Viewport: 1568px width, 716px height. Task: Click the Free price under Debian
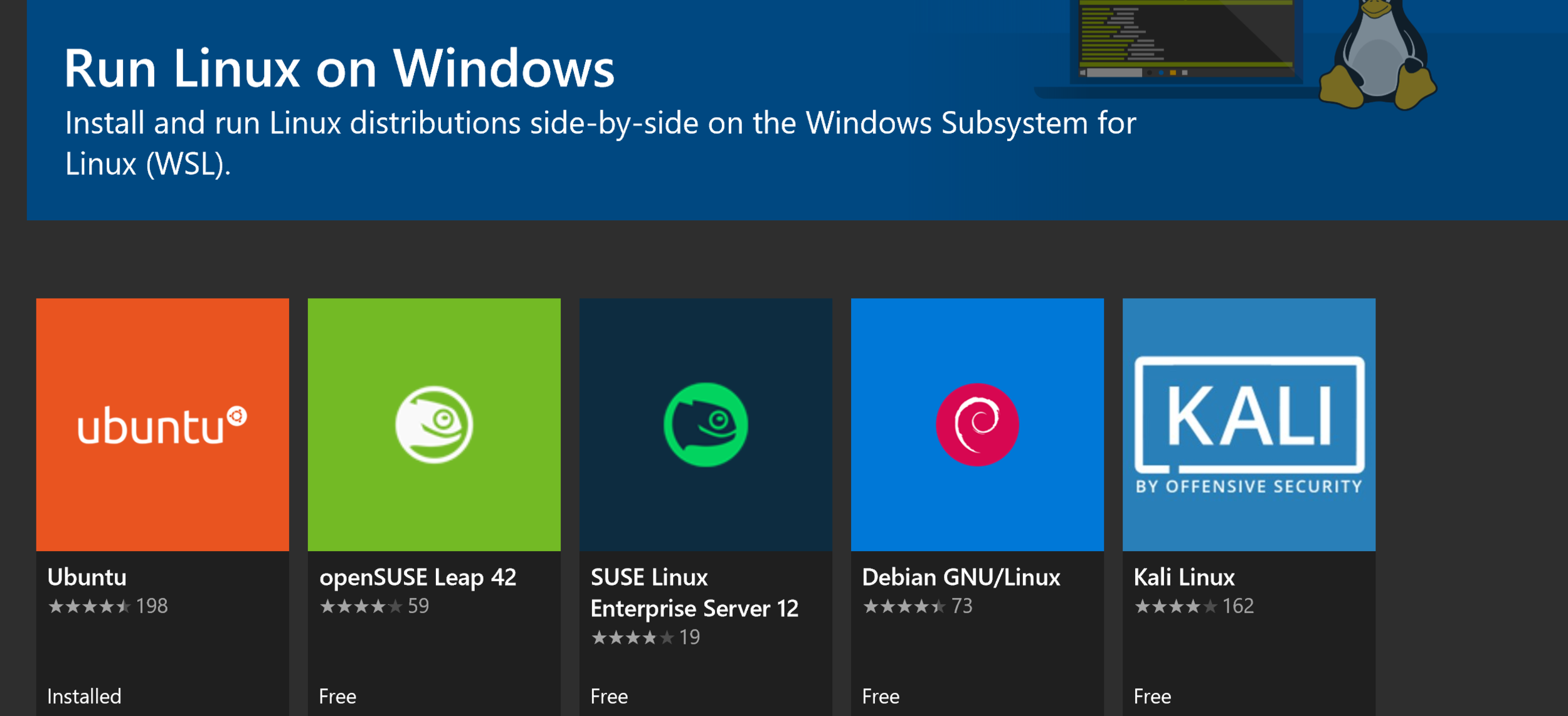pos(881,696)
